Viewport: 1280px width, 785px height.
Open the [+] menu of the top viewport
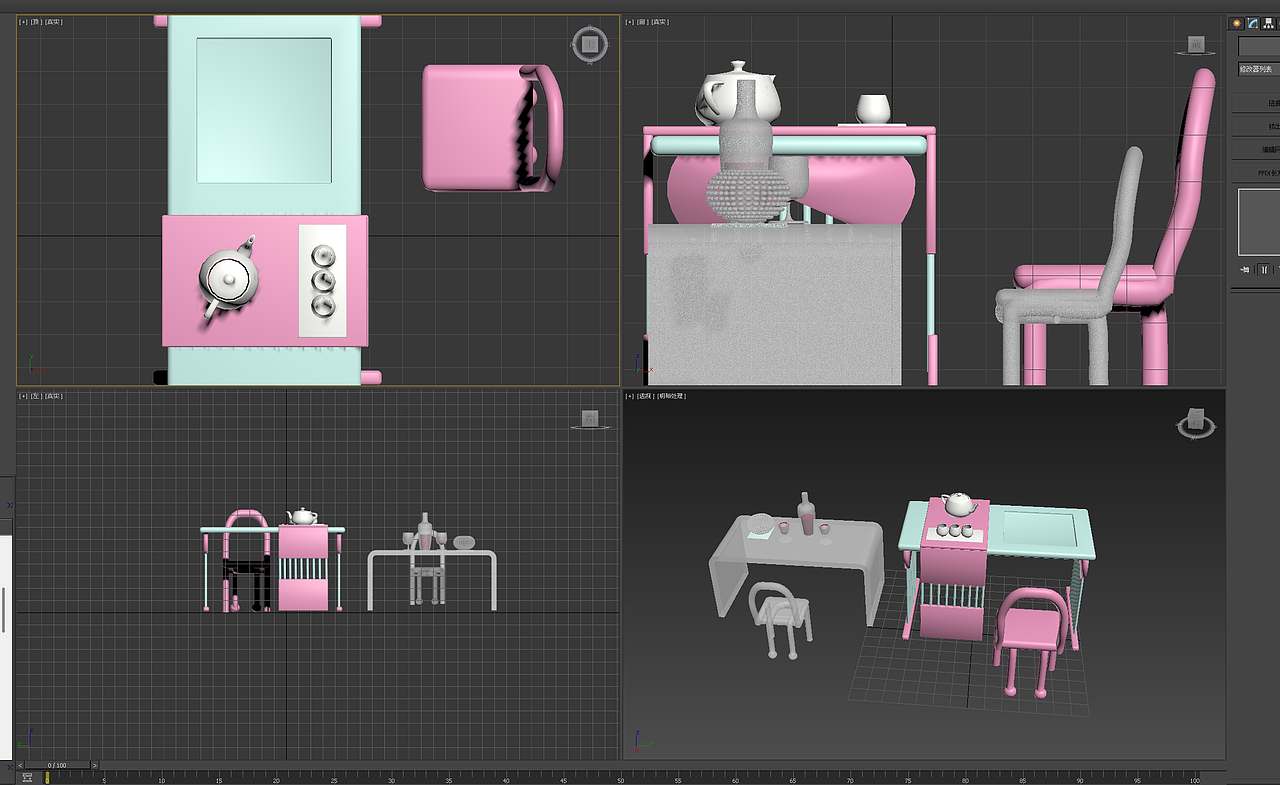pyautogui.click(x=24, y=21)
